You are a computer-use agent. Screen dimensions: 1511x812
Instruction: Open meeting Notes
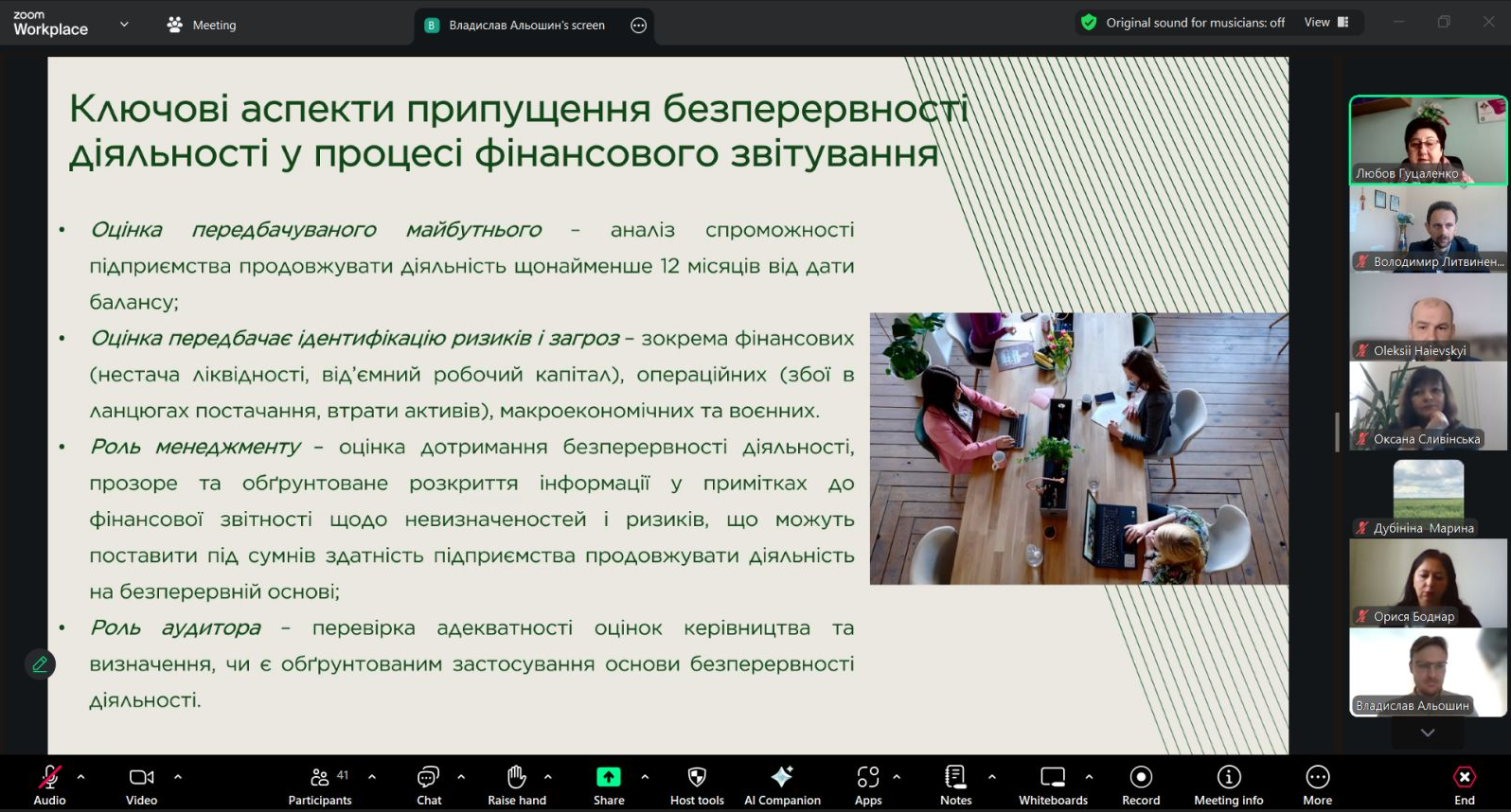(x=955, y=785)
